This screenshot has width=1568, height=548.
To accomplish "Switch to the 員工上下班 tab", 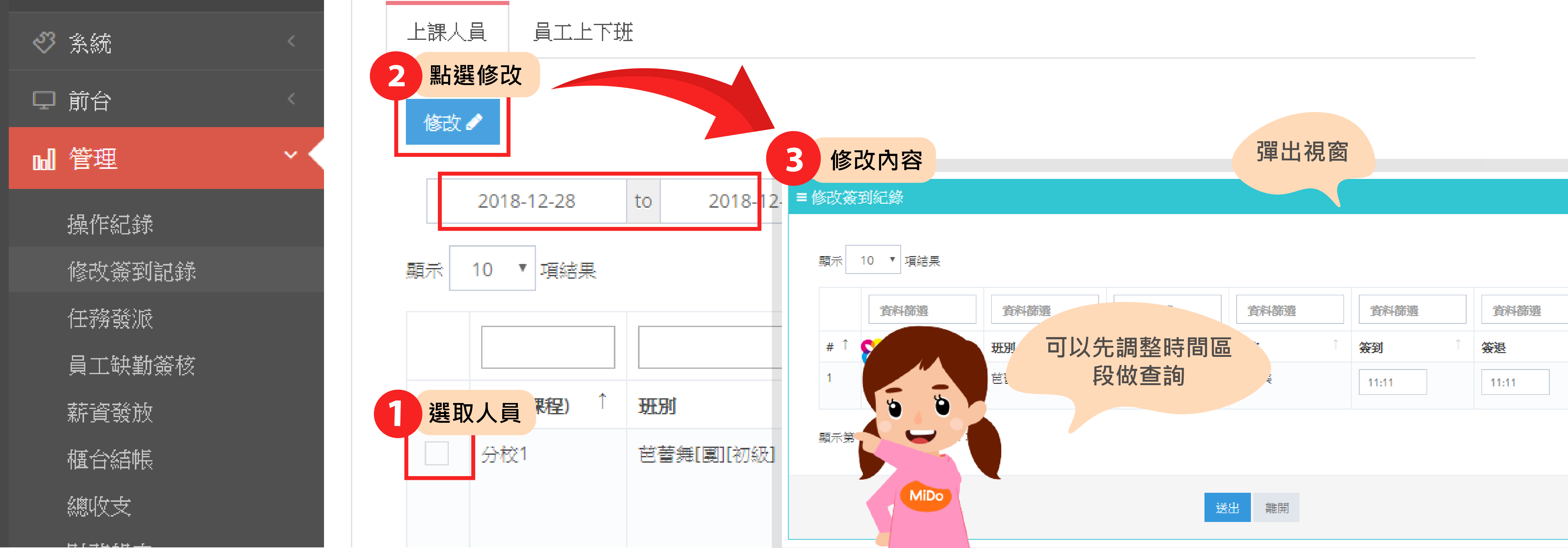I will click(582, 32).
